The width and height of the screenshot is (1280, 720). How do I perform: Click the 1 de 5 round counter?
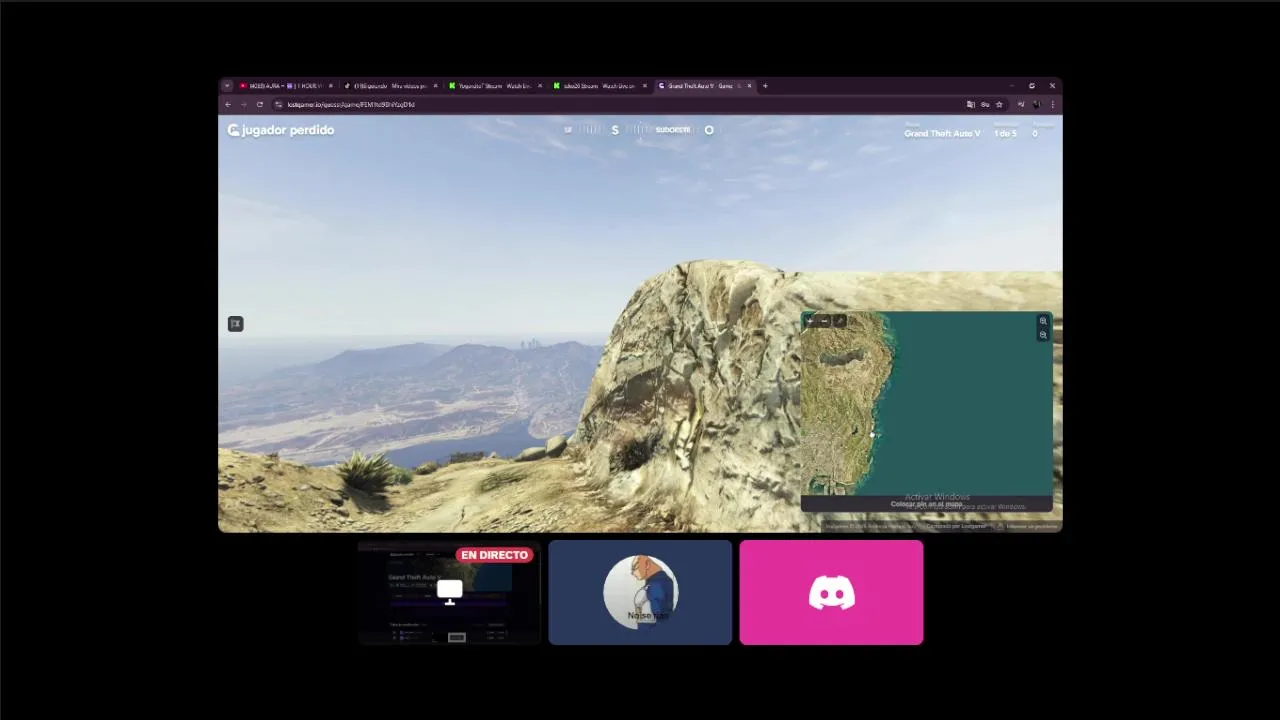(x=1005, y=133)
